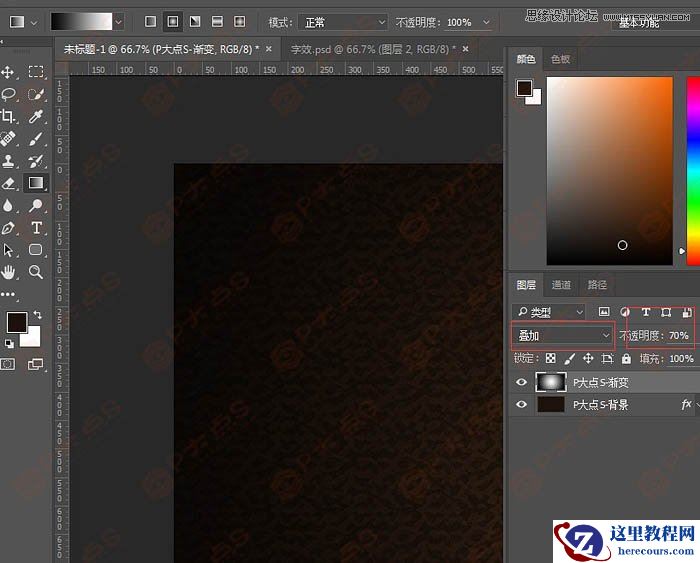Select the Eyedropper tool
700x563 pixels.
coord(36,117)
